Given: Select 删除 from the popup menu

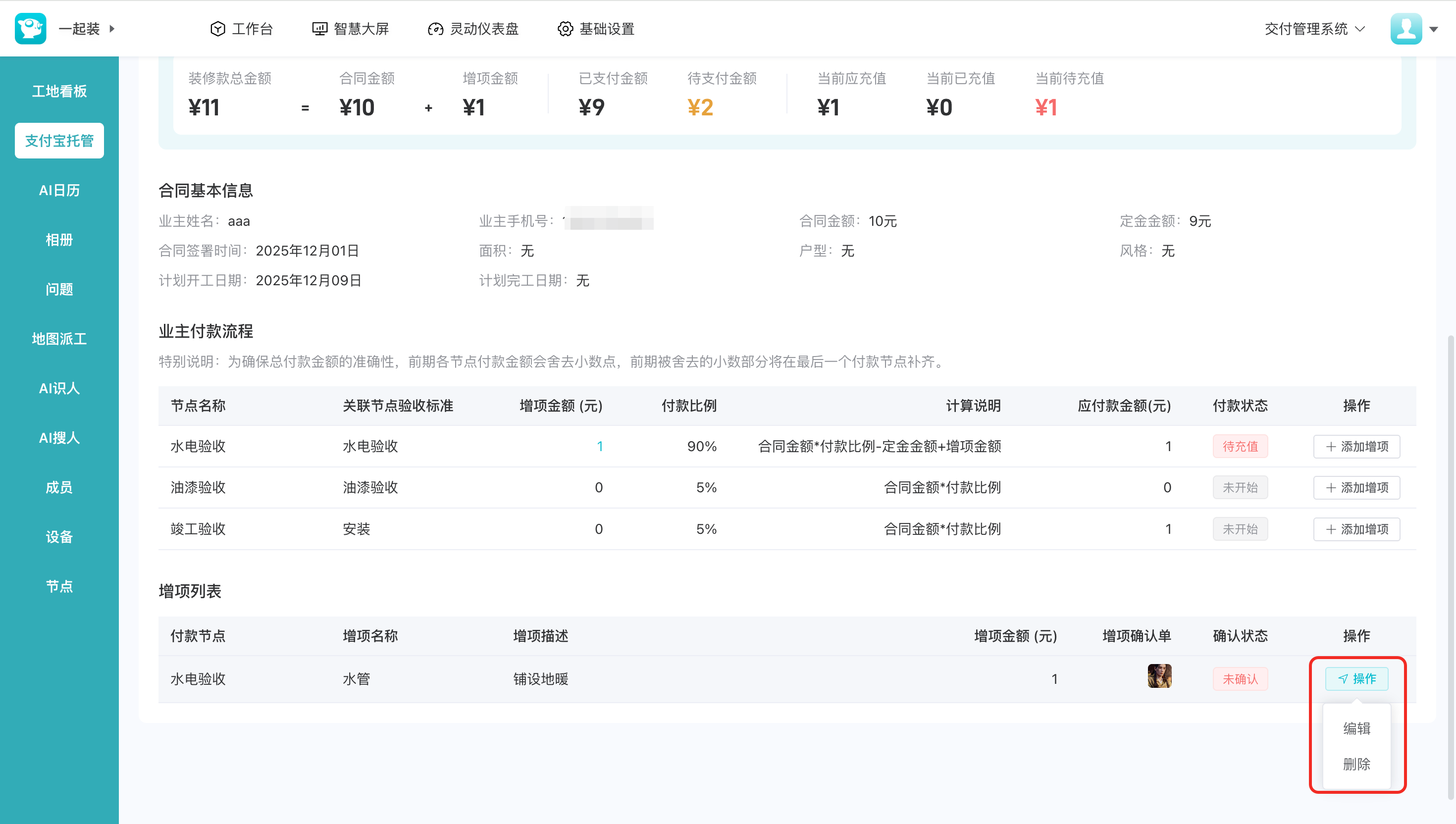Looking at the screenshot, I should pos(1356,764).
